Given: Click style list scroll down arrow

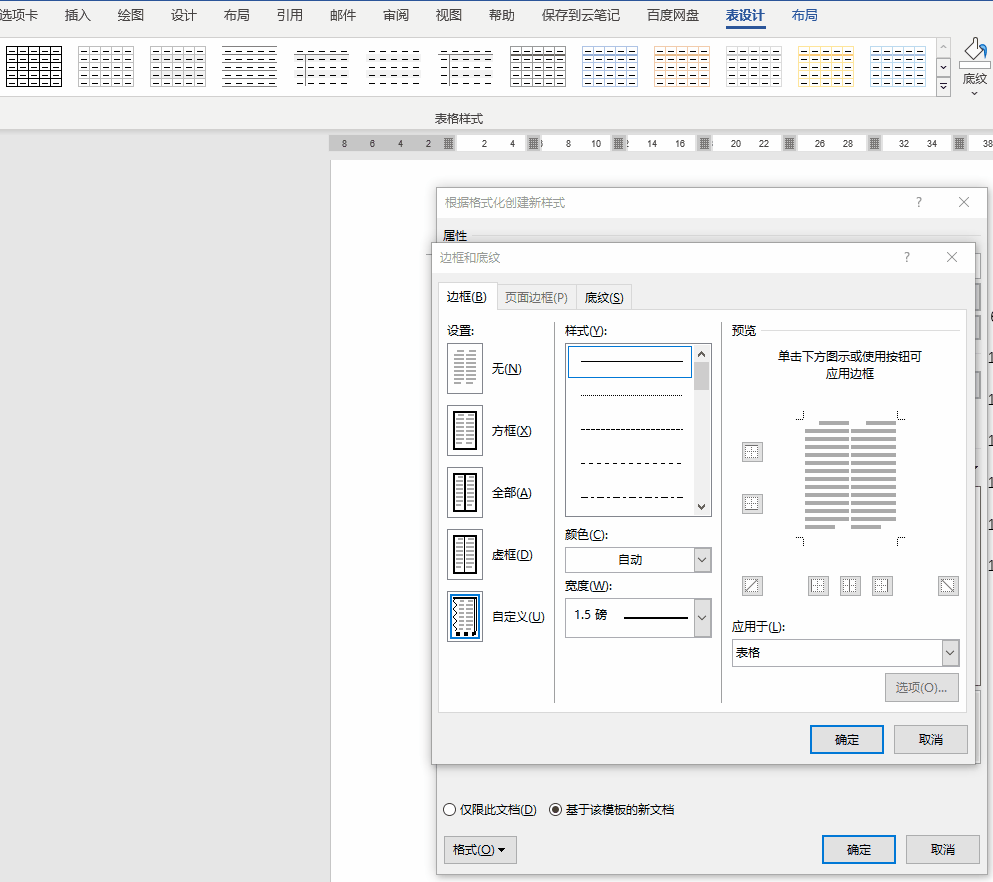Looking at the screenshot, I should 702,507.
